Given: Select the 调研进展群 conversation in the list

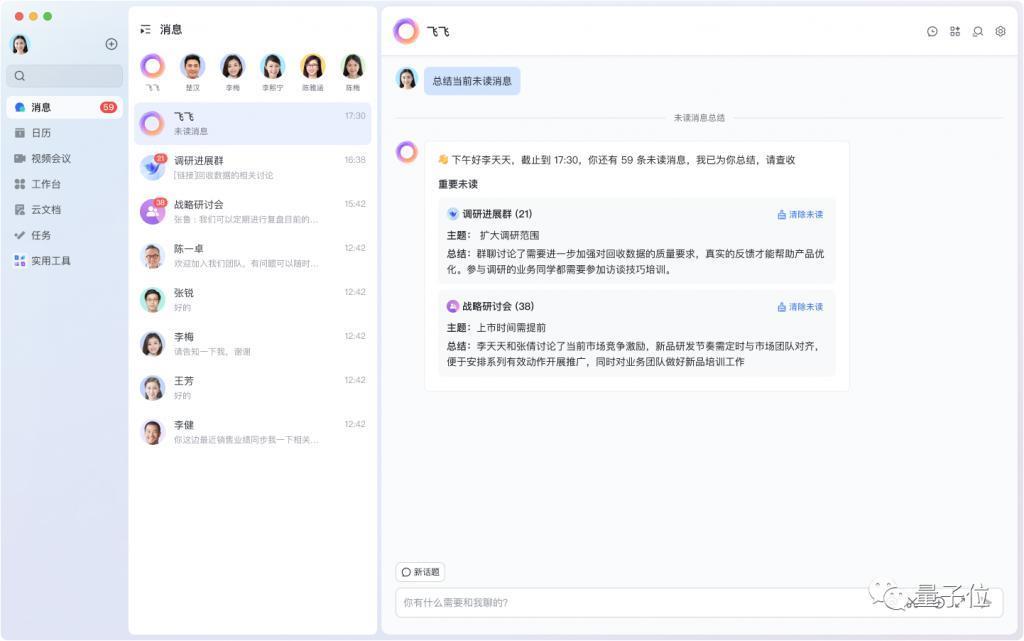Looking at the screenshot, I should tap(250, 166).
